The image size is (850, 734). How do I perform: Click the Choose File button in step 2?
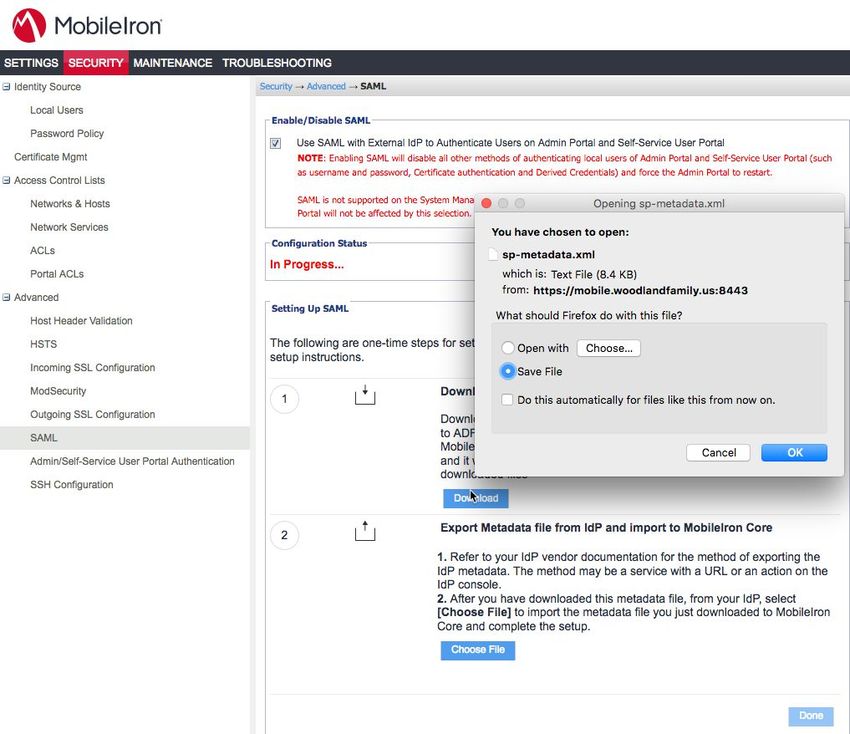pyautogui.click(x=478, y=650)
